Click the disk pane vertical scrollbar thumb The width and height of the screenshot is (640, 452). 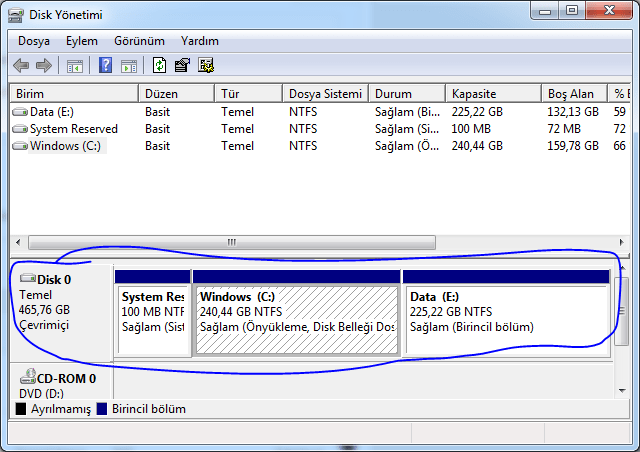[622, 311]
